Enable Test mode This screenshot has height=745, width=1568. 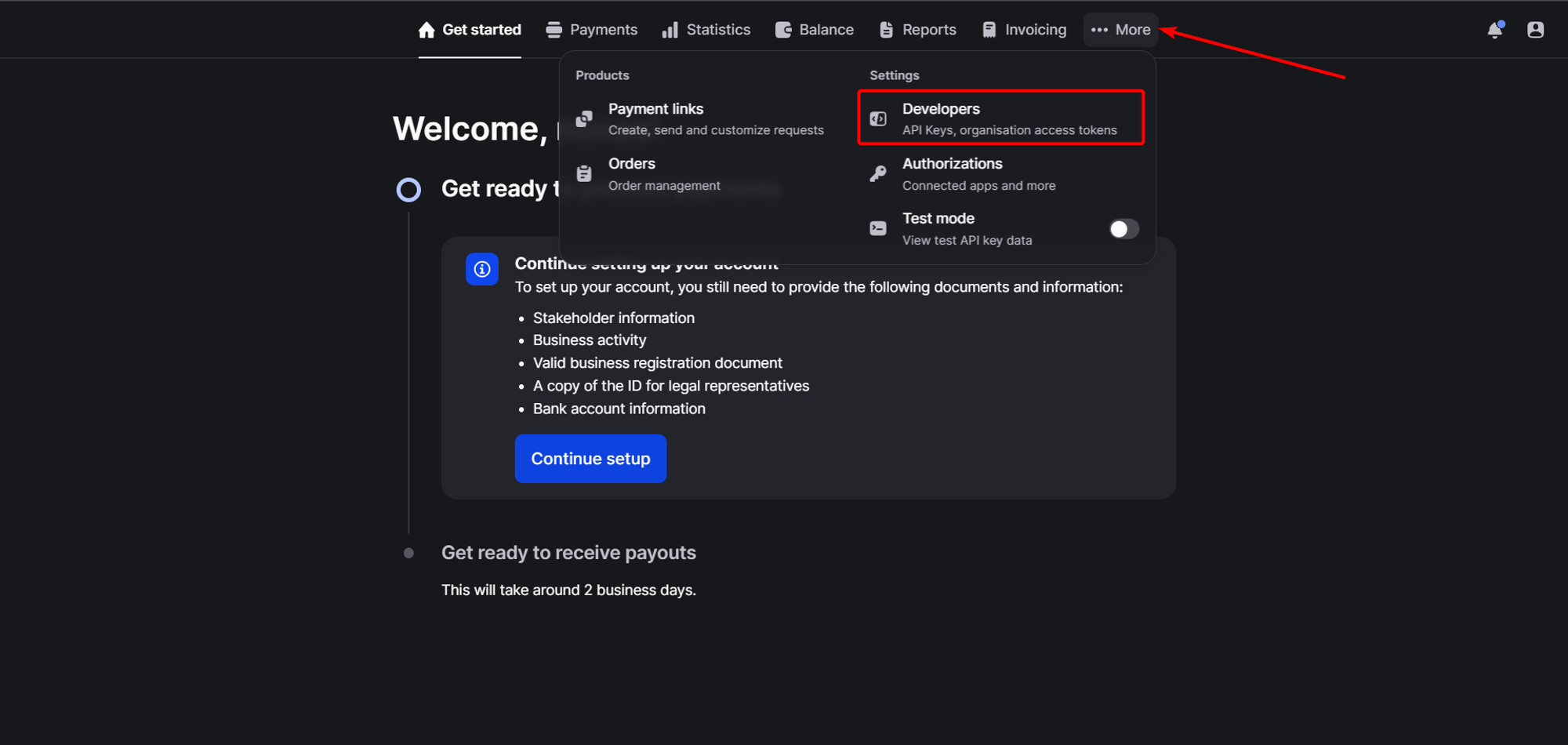coord(1123,228)
